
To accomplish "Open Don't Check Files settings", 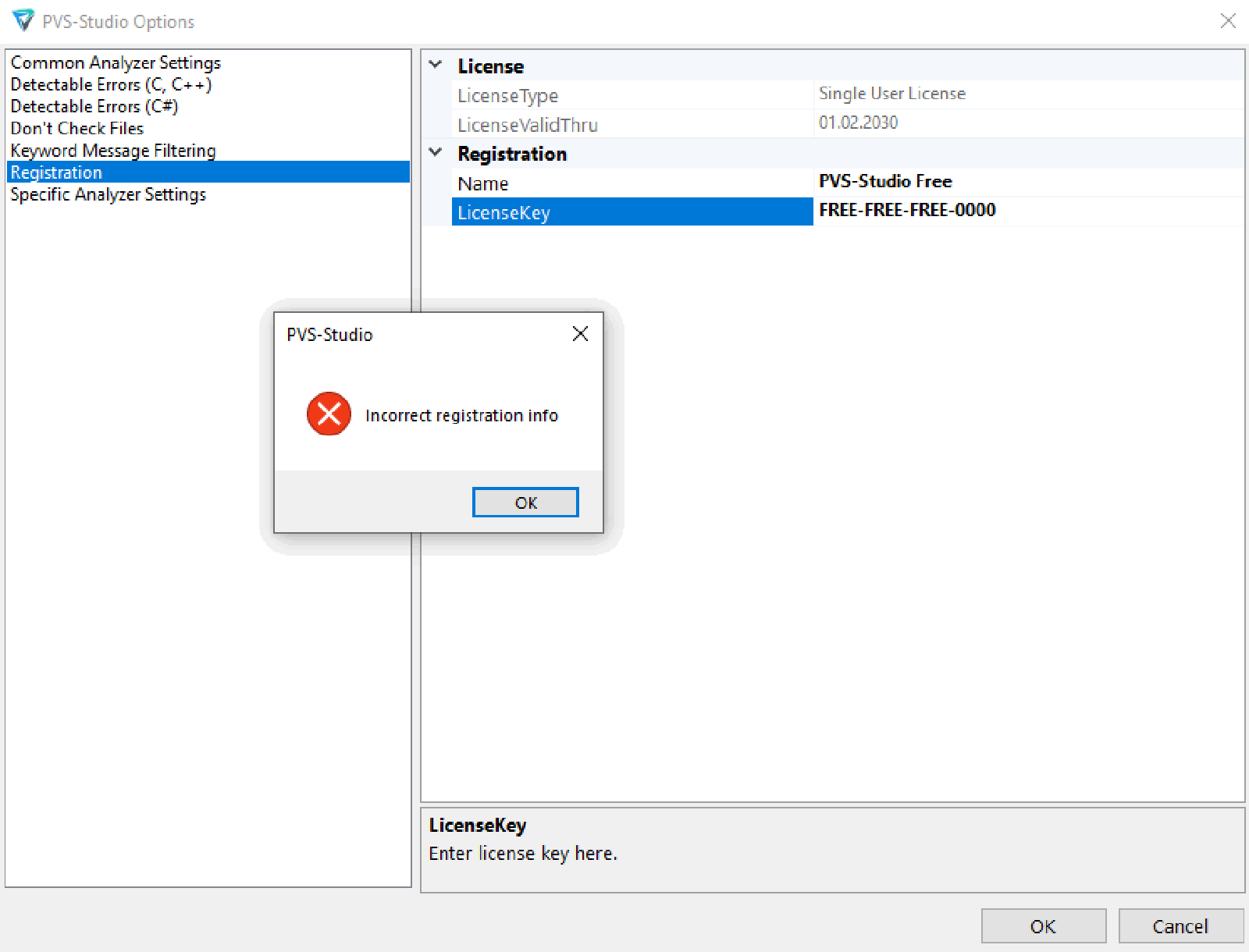I will (77, 128).
